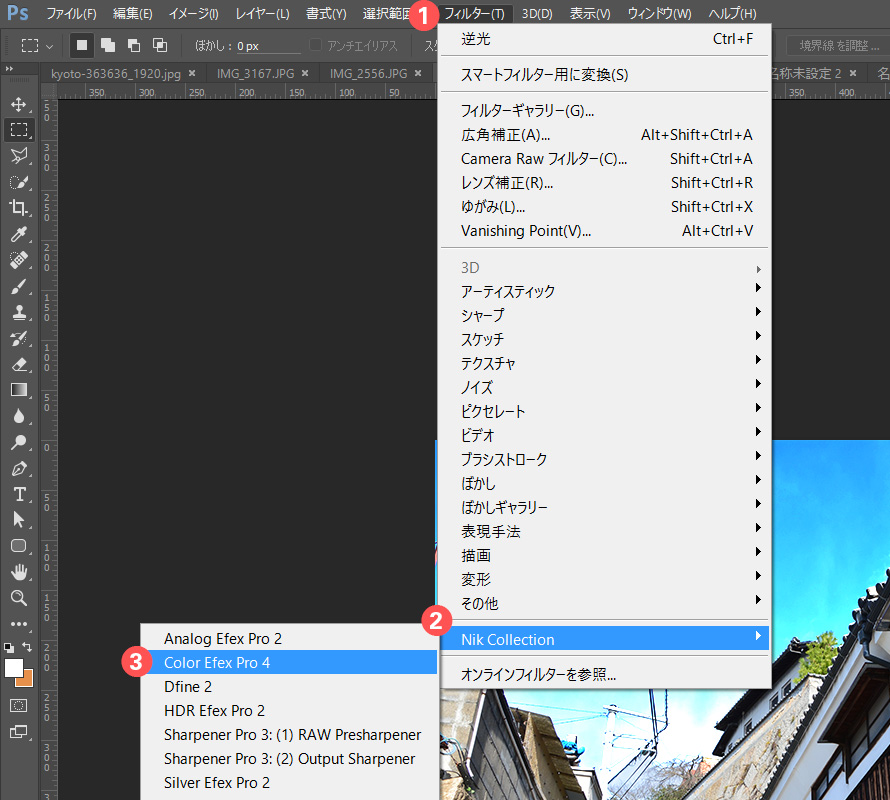Close the IMG_2556.JPG tab

pyautogui.click(x=418, y=73)
